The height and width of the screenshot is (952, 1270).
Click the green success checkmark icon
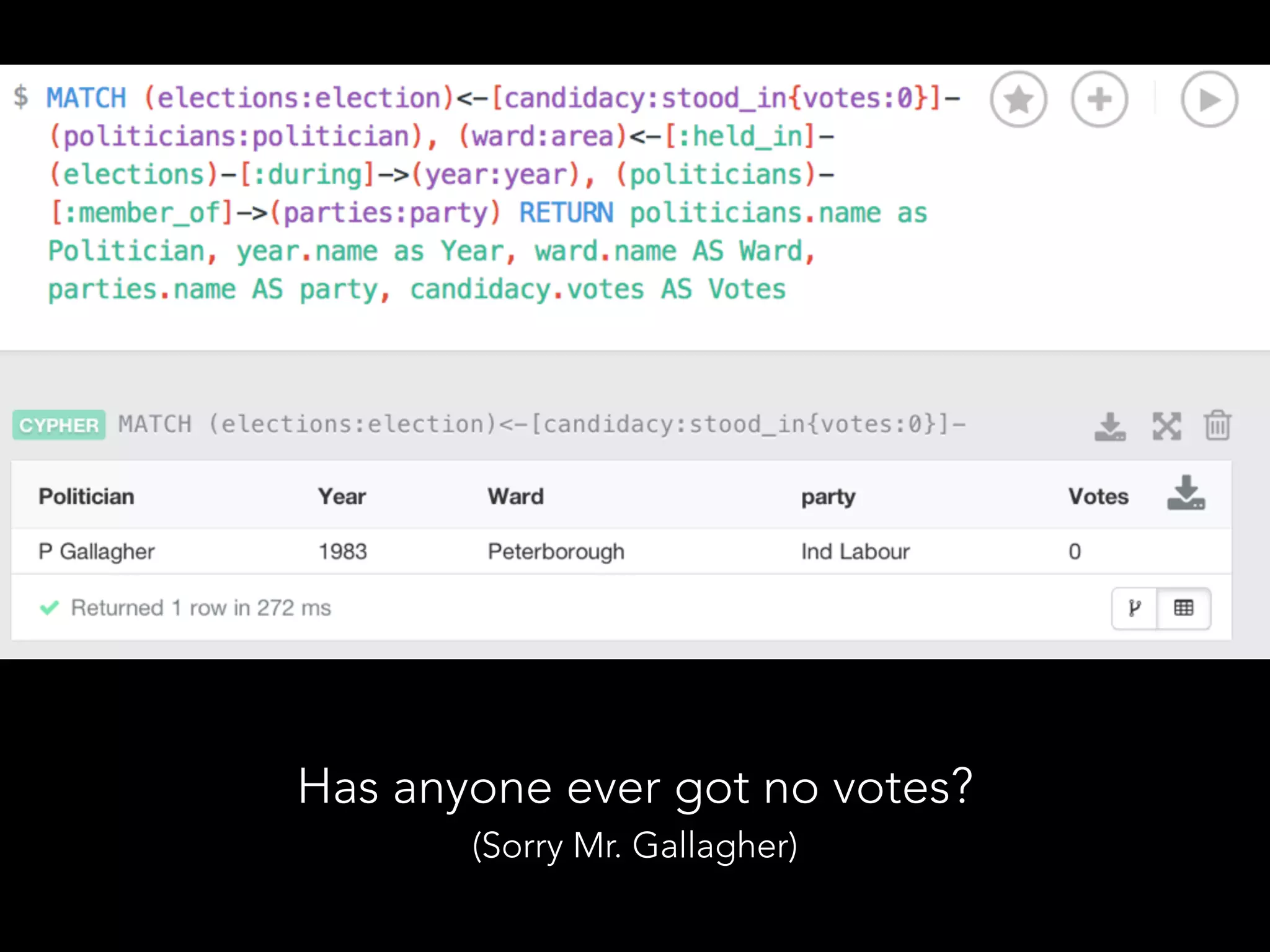50,607
